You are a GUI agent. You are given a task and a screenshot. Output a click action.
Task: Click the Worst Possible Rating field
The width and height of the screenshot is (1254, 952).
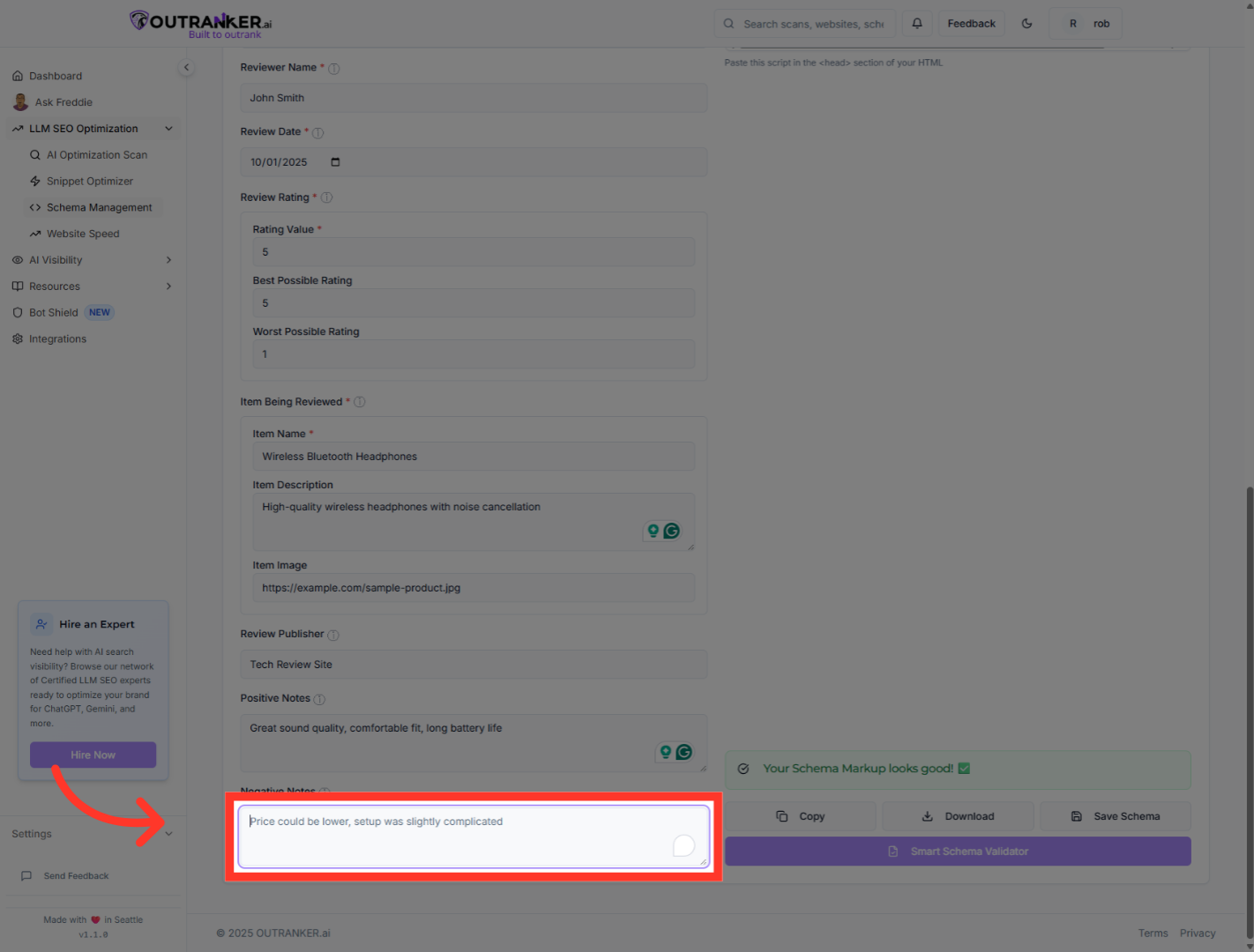pos(474,354)
